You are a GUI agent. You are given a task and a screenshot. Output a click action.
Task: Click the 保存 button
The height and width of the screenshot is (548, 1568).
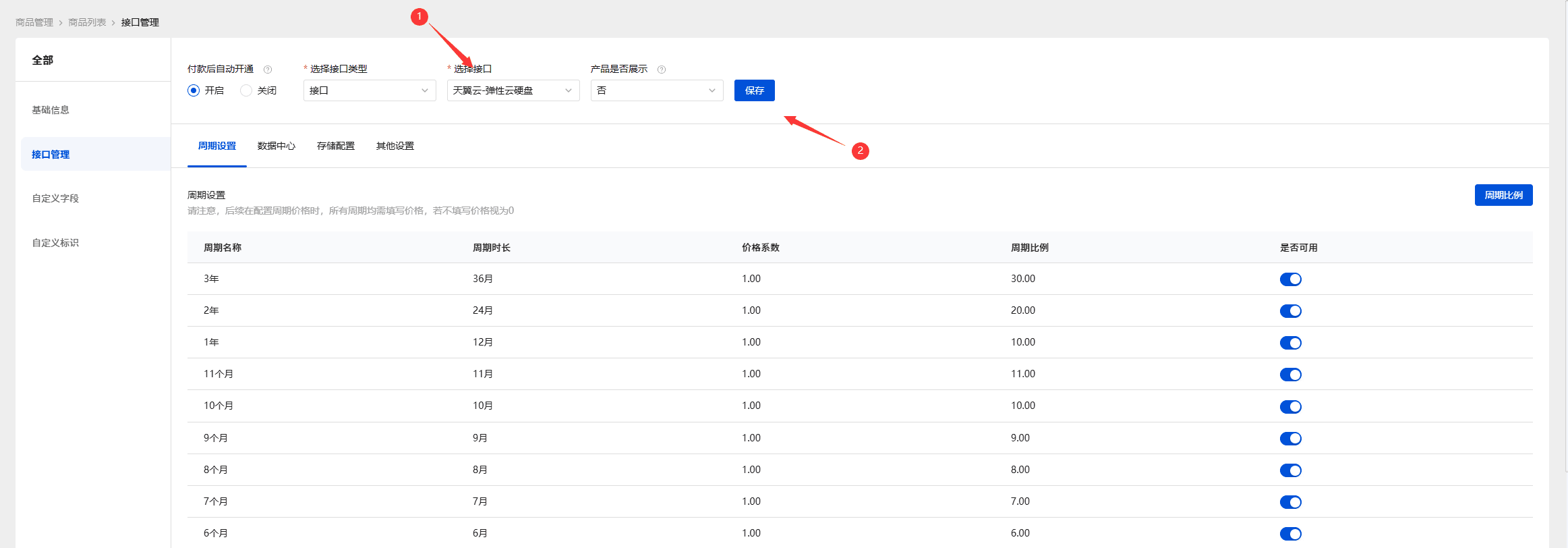(x=755, y=90)
